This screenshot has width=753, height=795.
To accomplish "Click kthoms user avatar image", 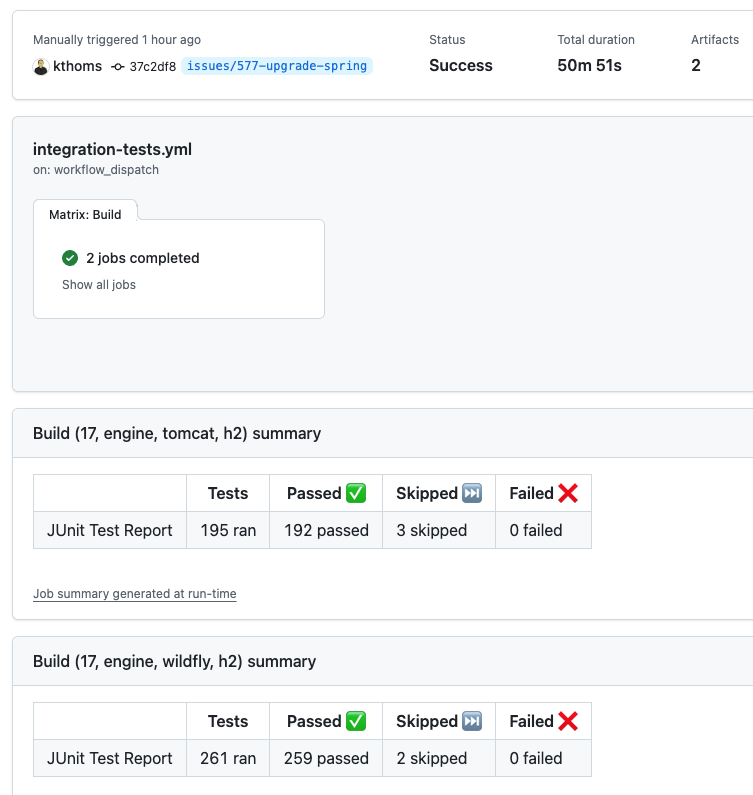I will 41,66.
